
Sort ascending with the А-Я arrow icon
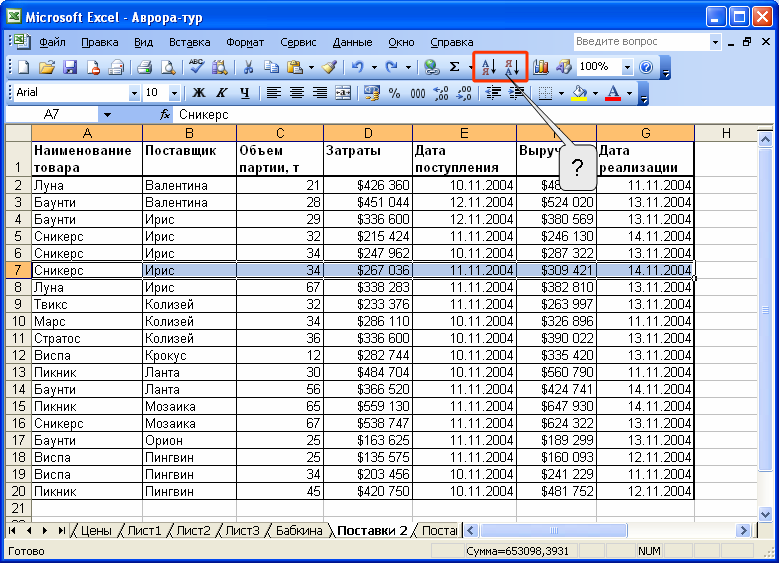[x=488, y=67]
